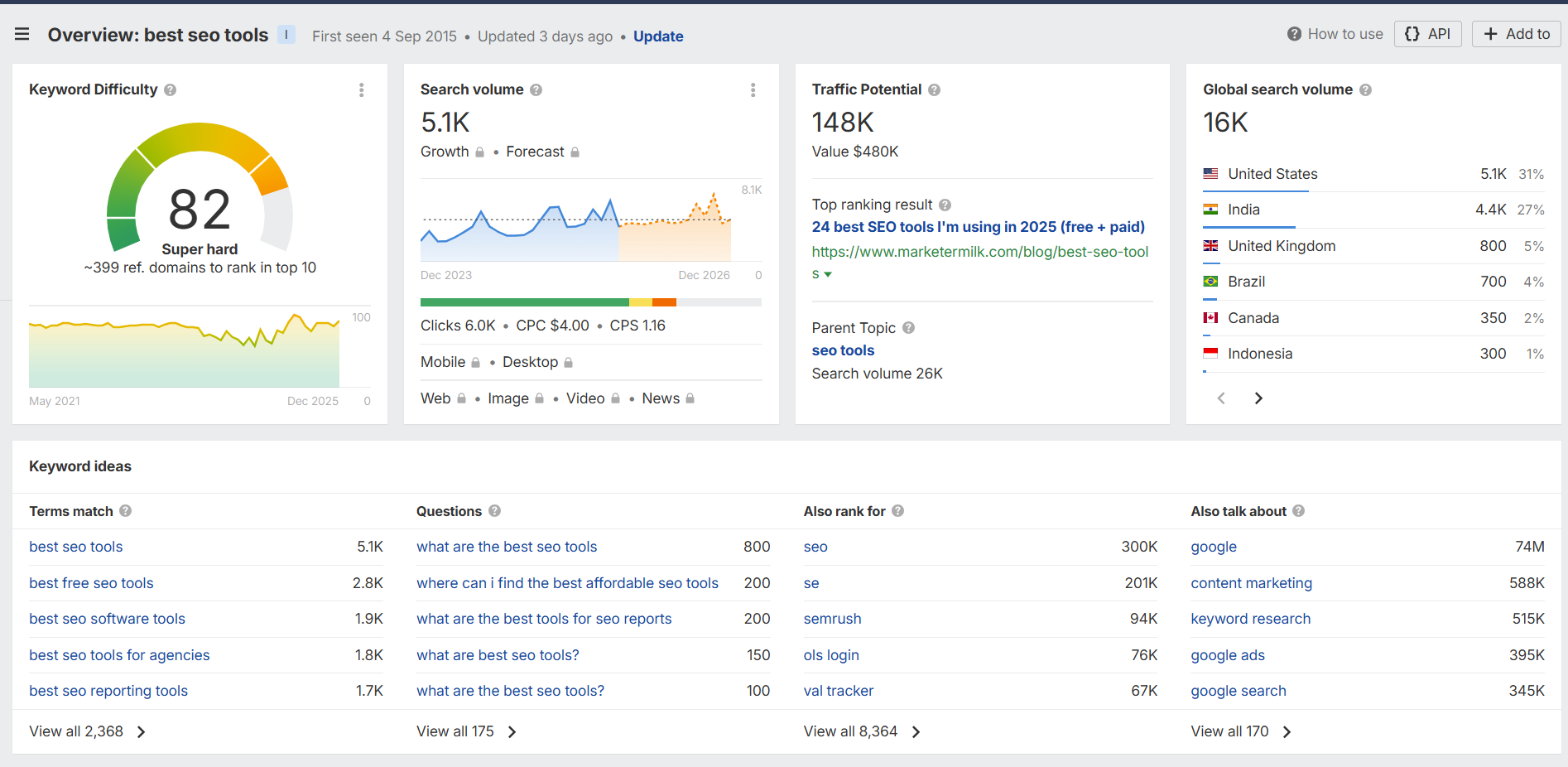
Task: Switch to the locked Desktop metric
Action: pos(530,362)
